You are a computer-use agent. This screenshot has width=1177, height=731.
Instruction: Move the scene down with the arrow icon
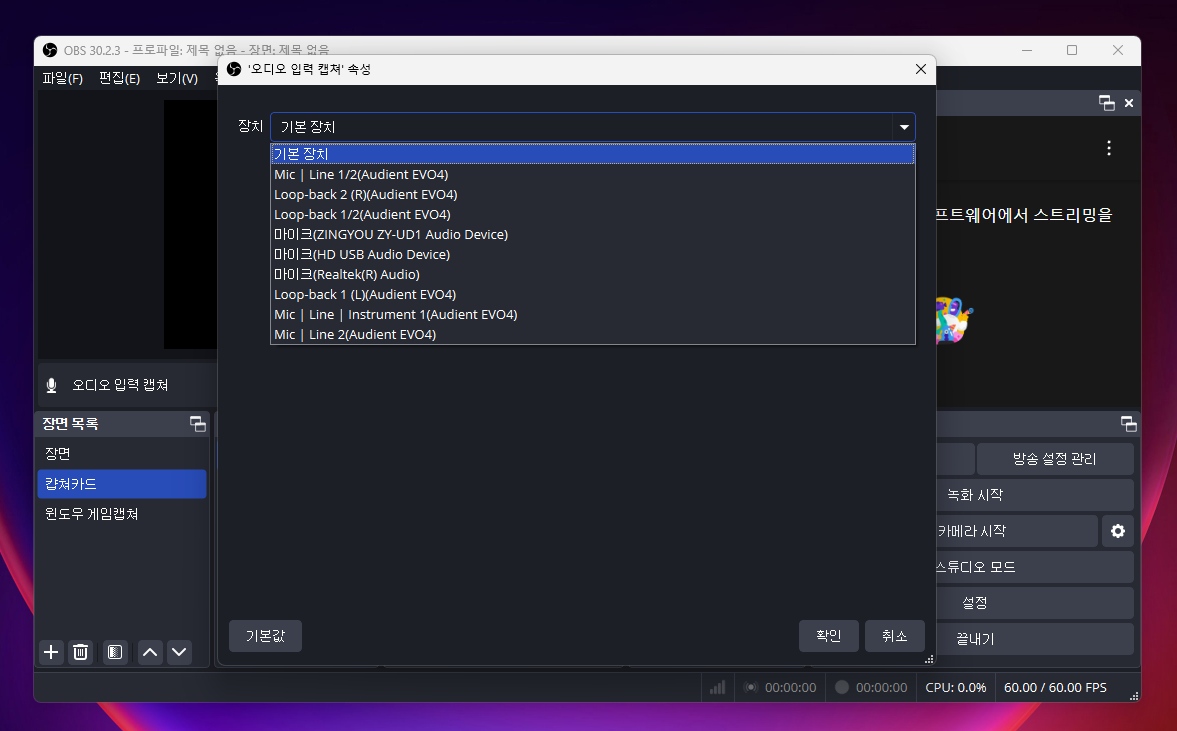[x=179, y=652]
